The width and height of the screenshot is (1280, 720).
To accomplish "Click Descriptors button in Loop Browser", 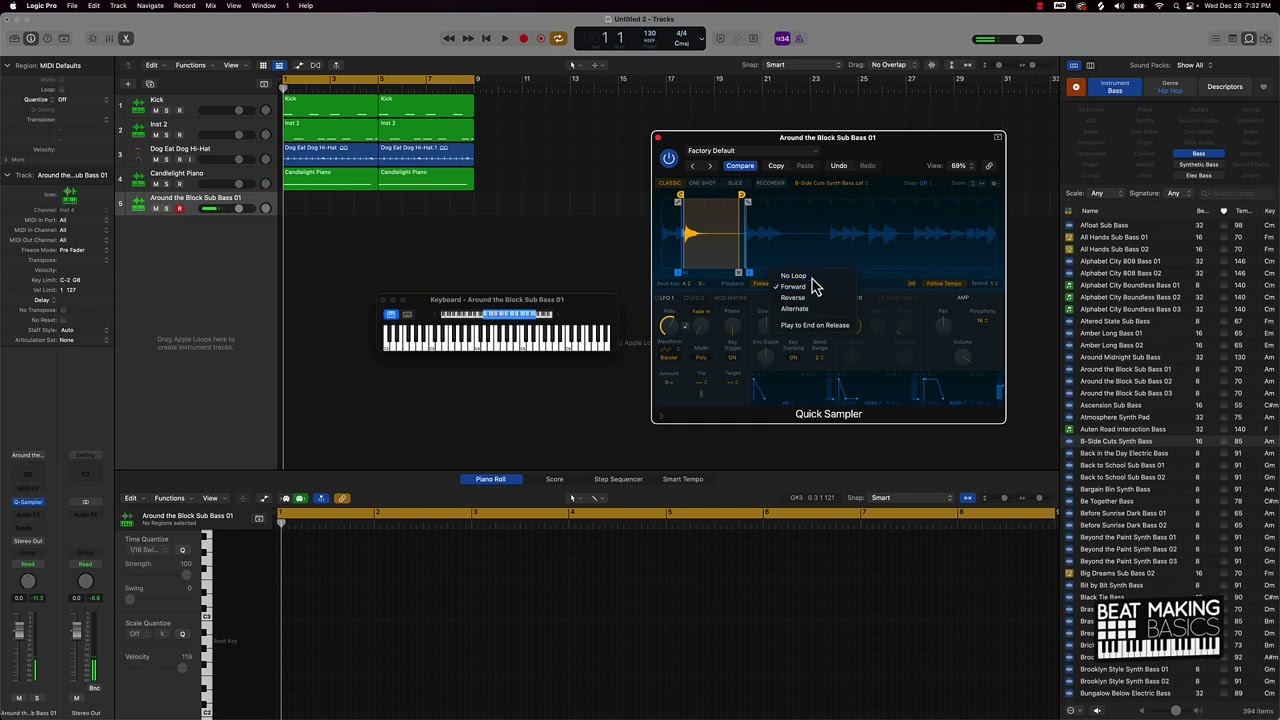I will 1225,87.
